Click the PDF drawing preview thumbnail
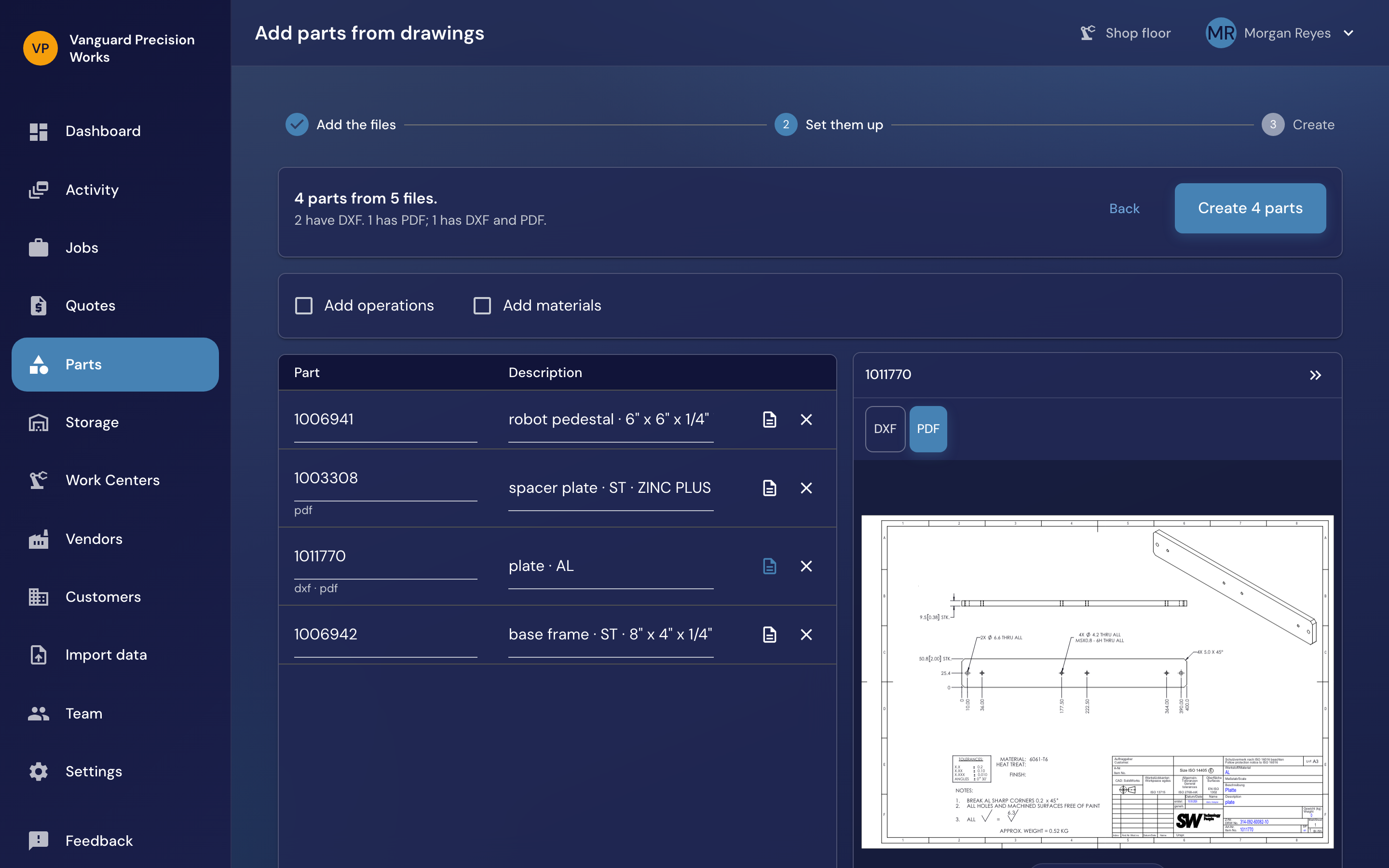Screen dimensions: 1389x868 click(1097, 681)
